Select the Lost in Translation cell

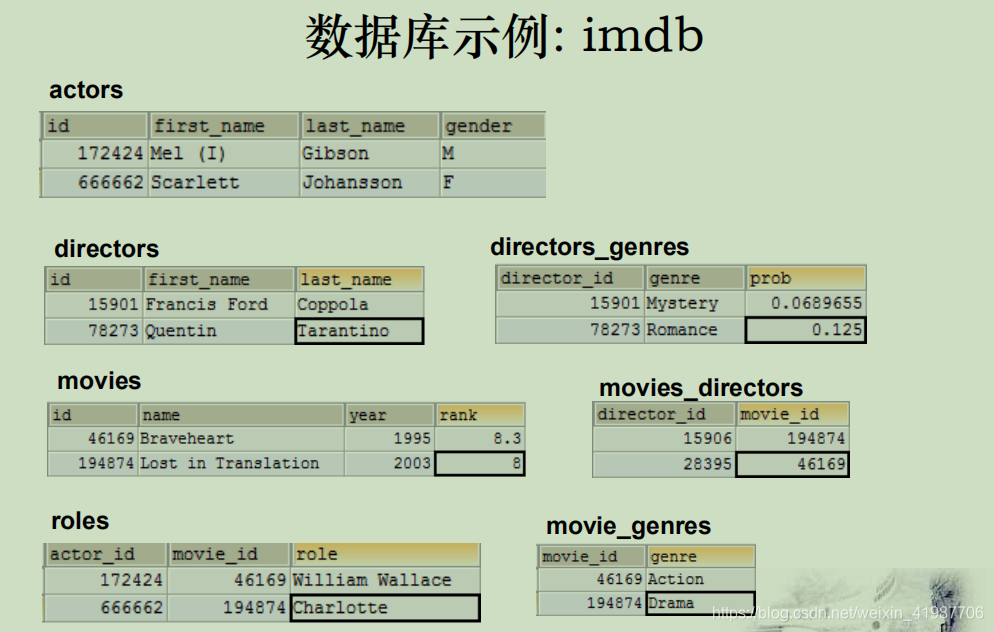point(241,463)
